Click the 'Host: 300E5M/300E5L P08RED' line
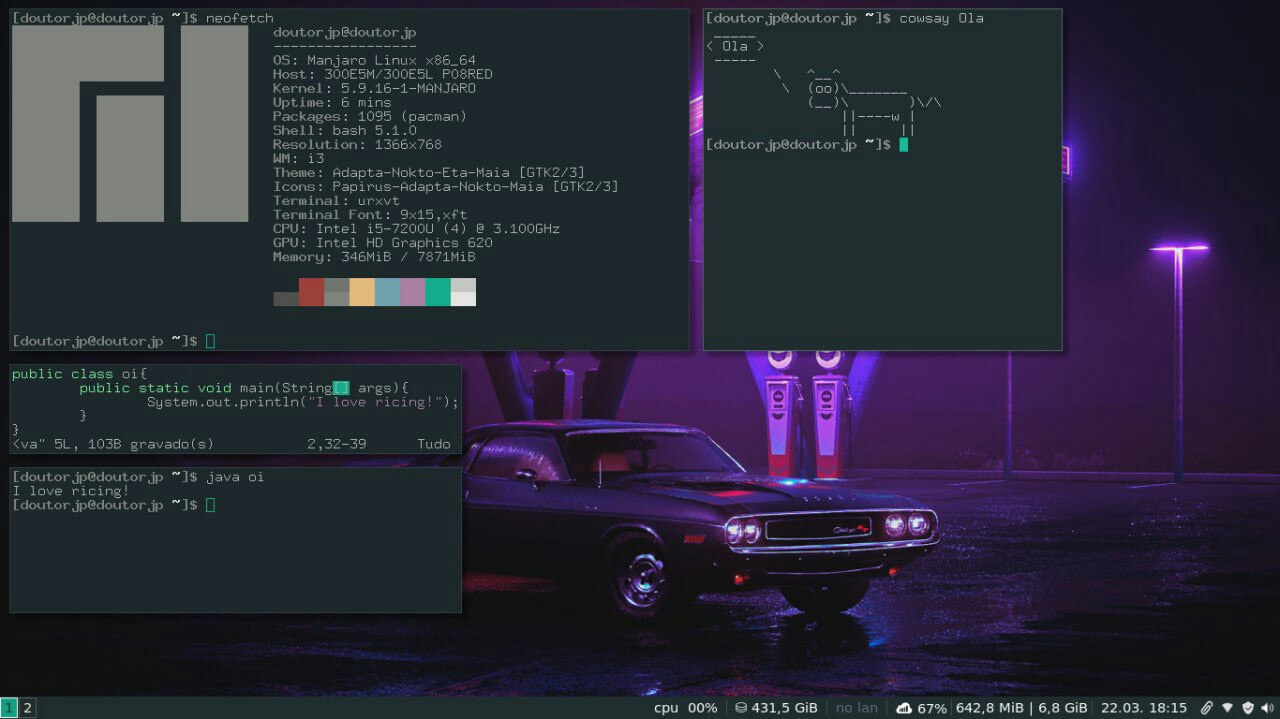This screenshot has height=719, width=1280. click(x=383, y=74)
